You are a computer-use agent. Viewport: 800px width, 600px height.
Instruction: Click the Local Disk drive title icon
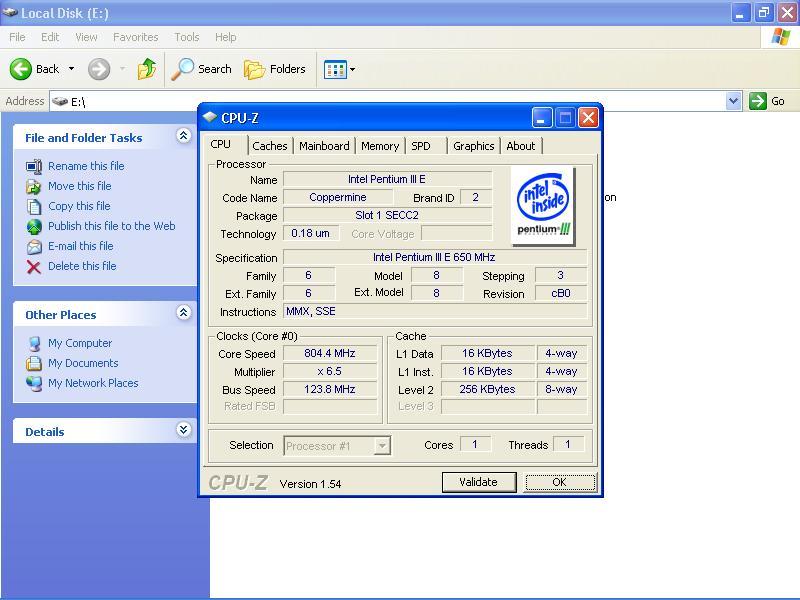tap(10, 13)
